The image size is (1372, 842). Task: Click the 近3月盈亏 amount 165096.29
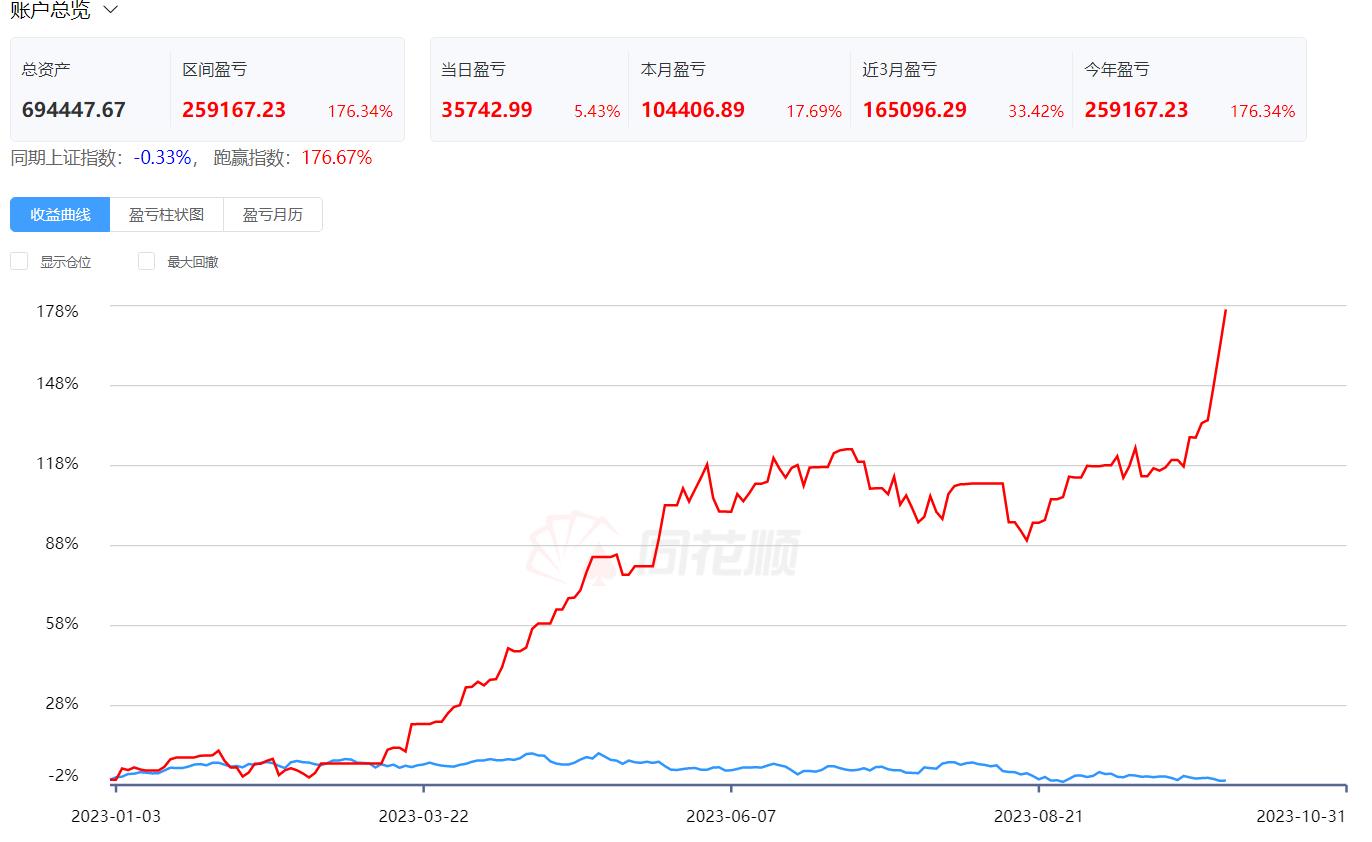point(915,110)
